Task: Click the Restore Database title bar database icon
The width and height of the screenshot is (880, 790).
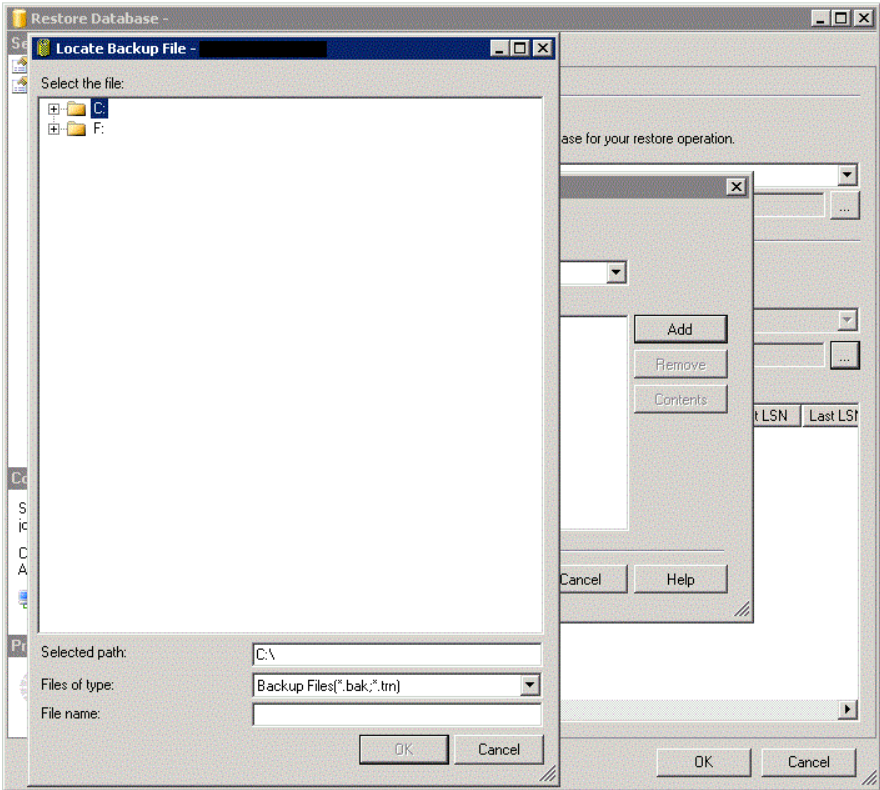Action: coord(20,18)
